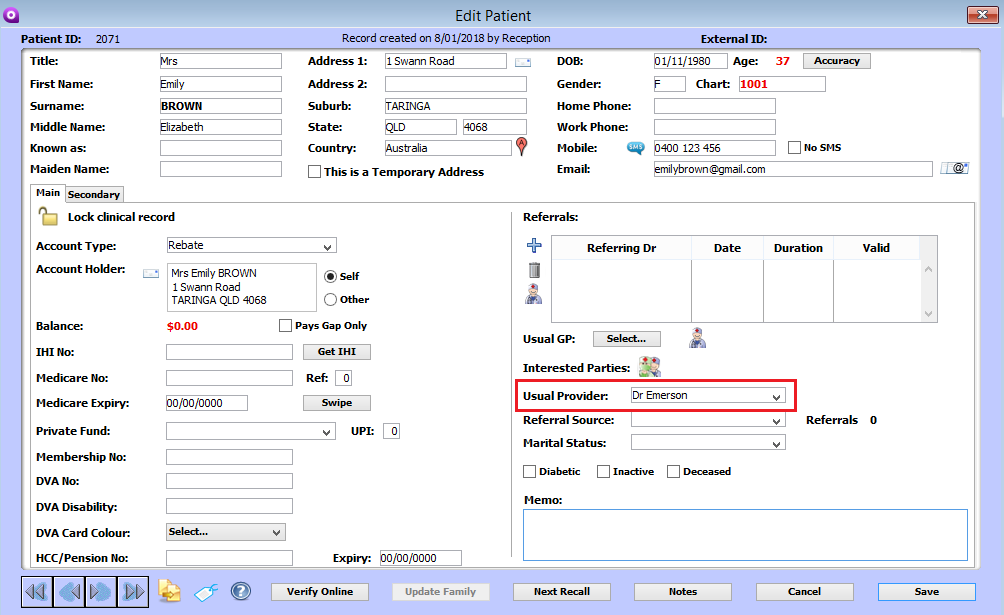1004x615 pixels.
Task: Click the Medicare No input field
Action: pyautogui.click(x=229, y=378)
